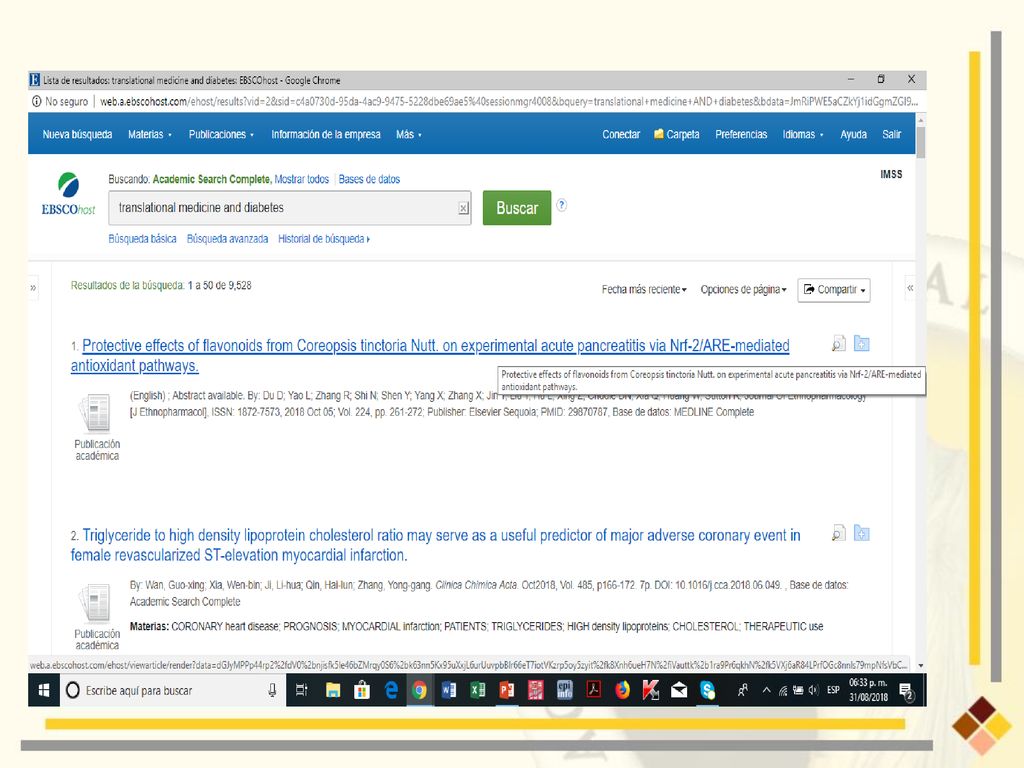Open the search help question mark icon

pos(561,205)
